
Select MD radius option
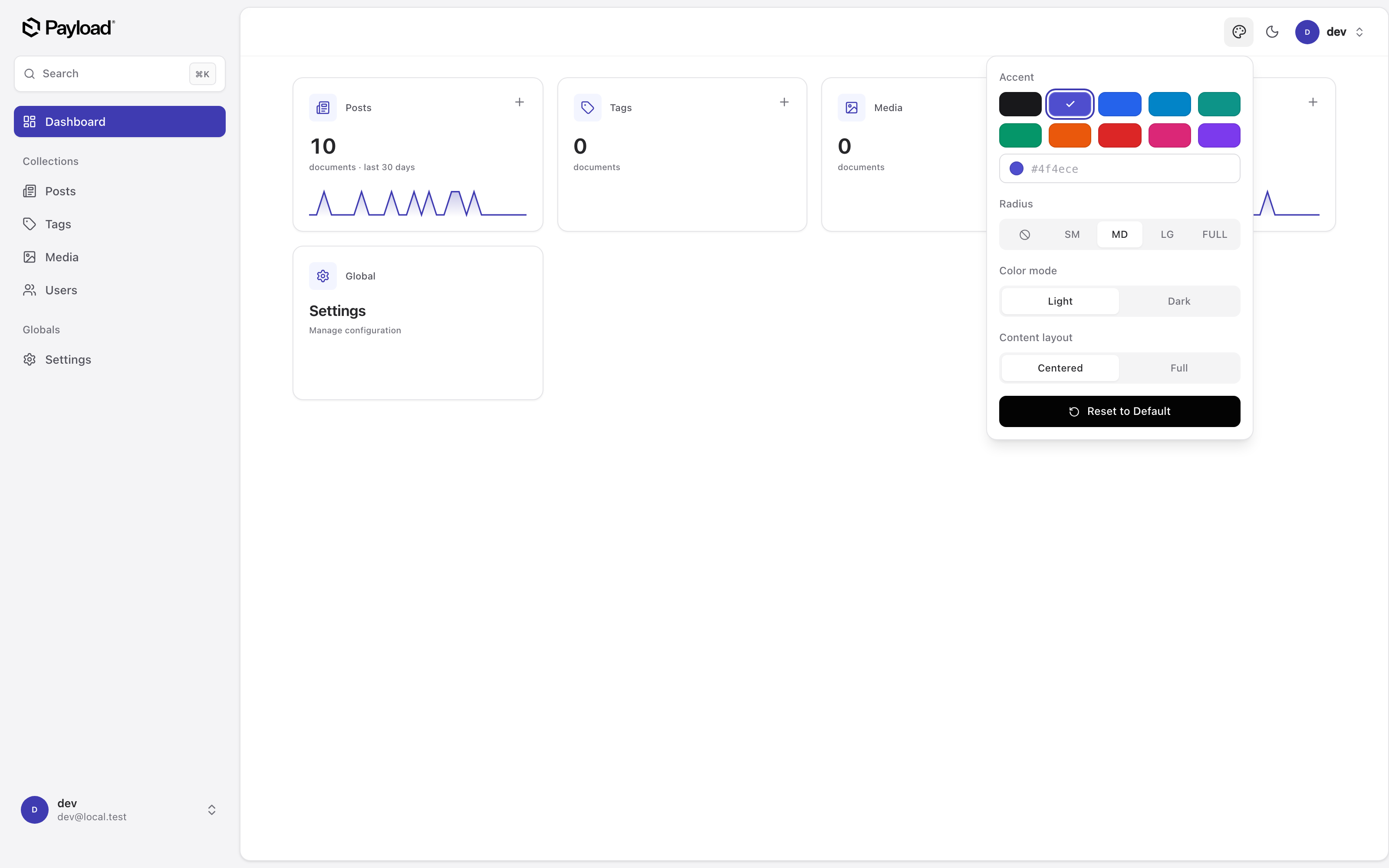click(x=1119, y=234)
